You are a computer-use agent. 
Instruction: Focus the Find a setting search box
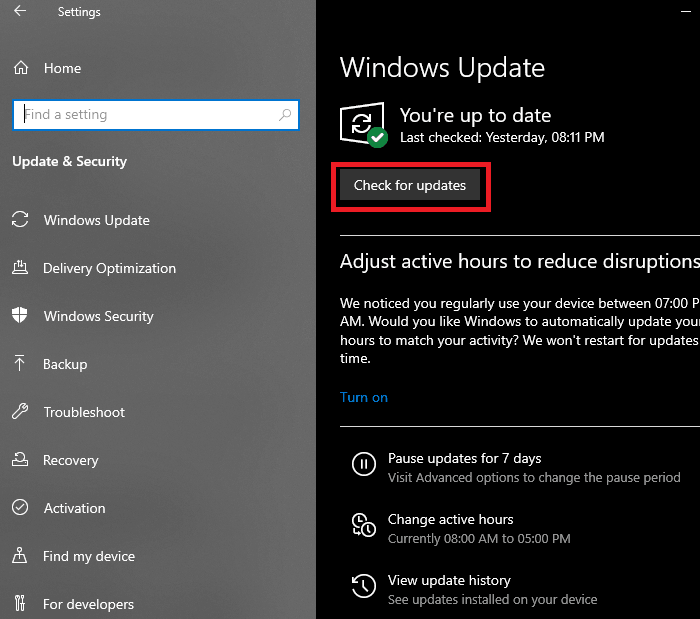pos(156,115)
